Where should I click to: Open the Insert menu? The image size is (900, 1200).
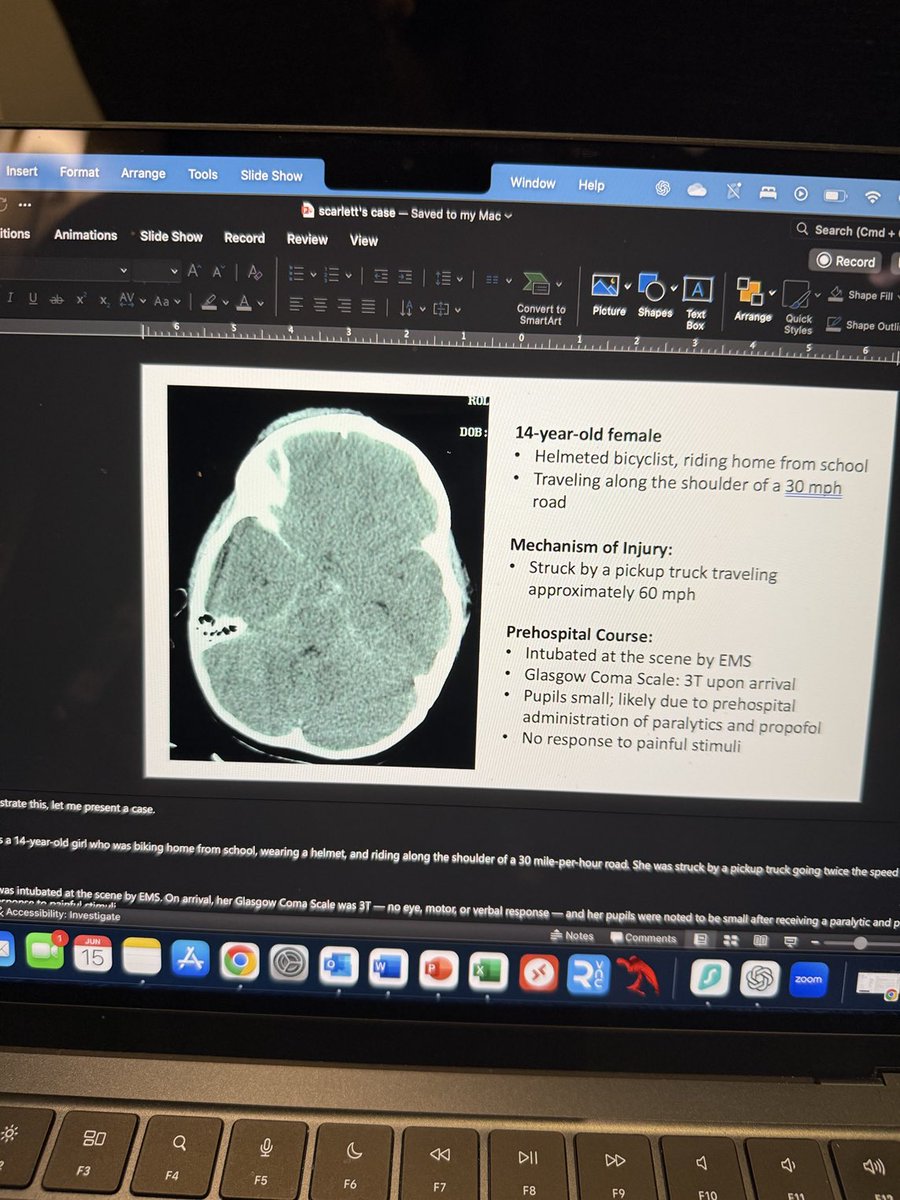[21, 171]
